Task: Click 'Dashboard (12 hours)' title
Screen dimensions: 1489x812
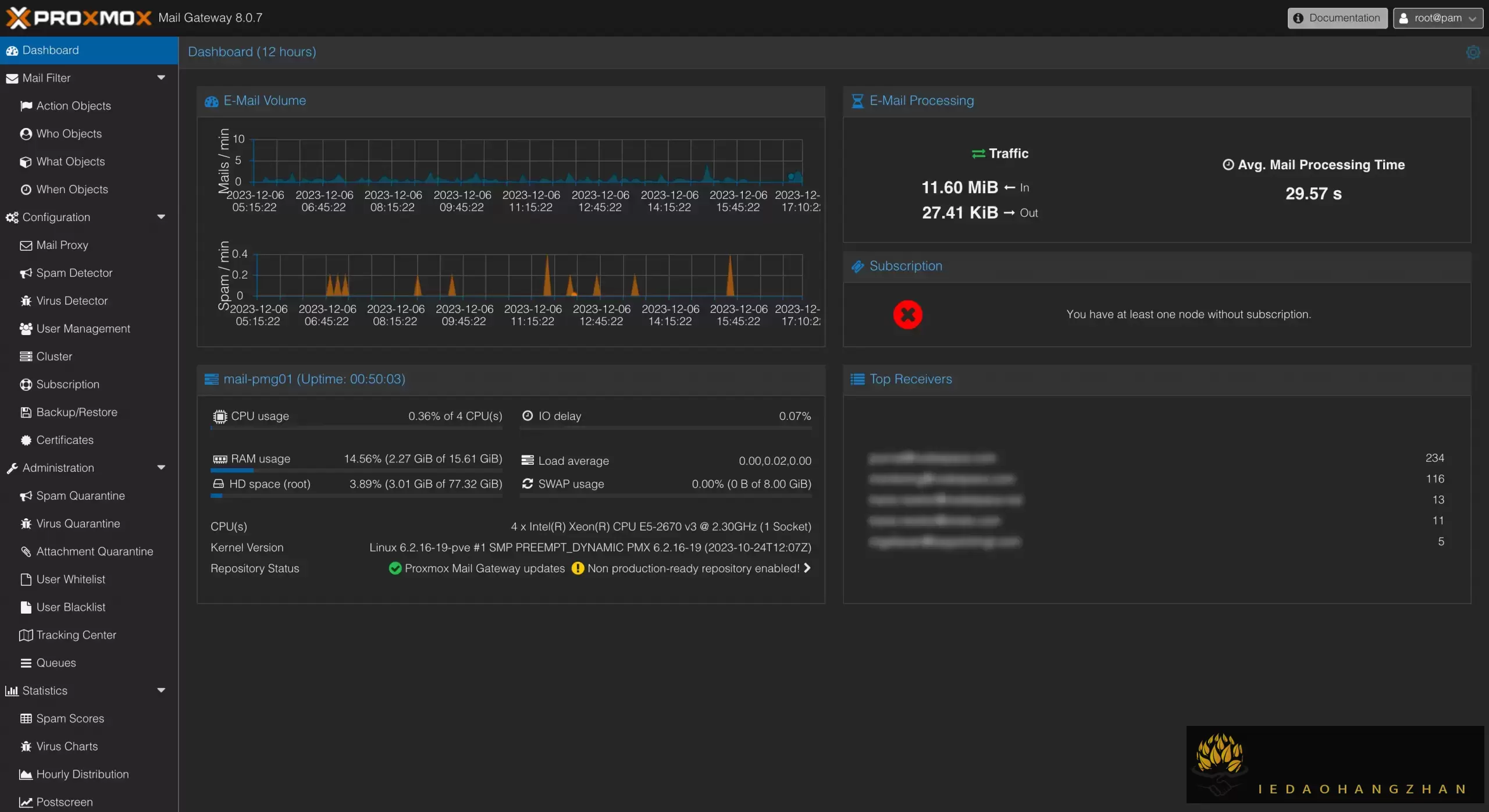Action: [x=252, y=52]
